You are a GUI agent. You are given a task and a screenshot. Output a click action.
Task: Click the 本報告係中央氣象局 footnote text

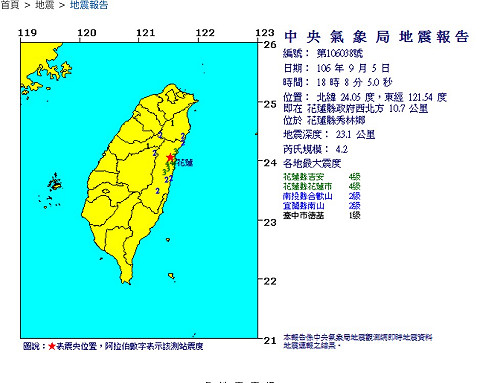[358, 341]
